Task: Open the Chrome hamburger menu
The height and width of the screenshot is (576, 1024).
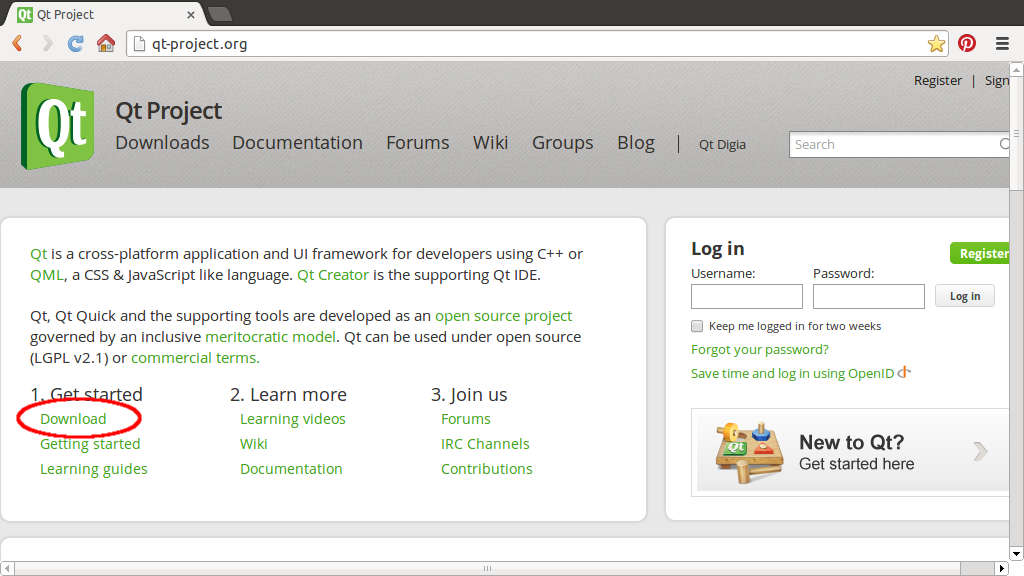Action: click(1002, 44)
